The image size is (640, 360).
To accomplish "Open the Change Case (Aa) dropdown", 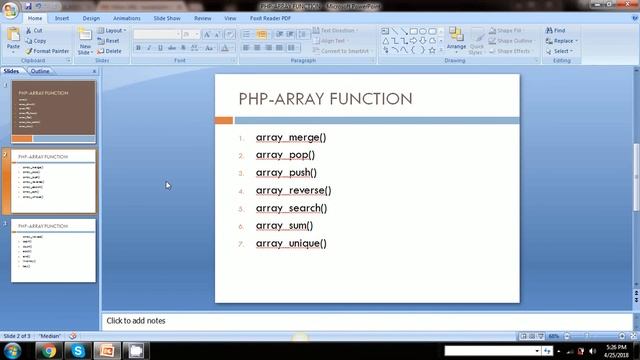I will pyautogui.click(x=210, y=48).
